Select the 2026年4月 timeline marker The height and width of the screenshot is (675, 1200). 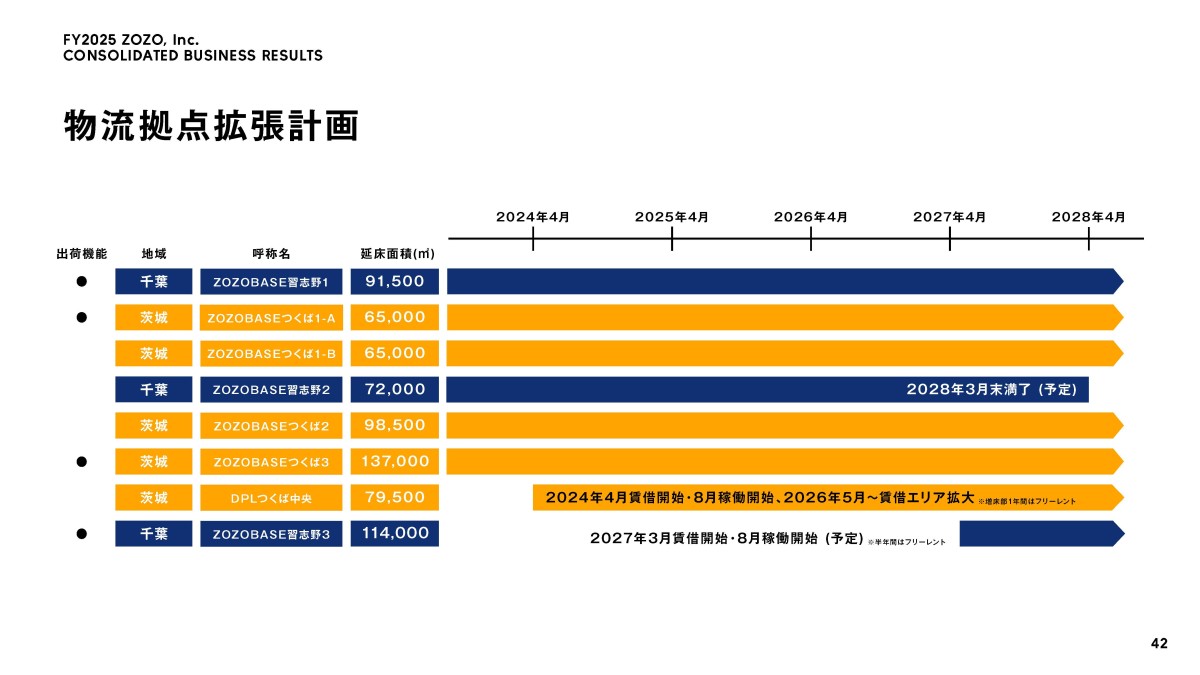pyautogui.click(x=811, y=216)
